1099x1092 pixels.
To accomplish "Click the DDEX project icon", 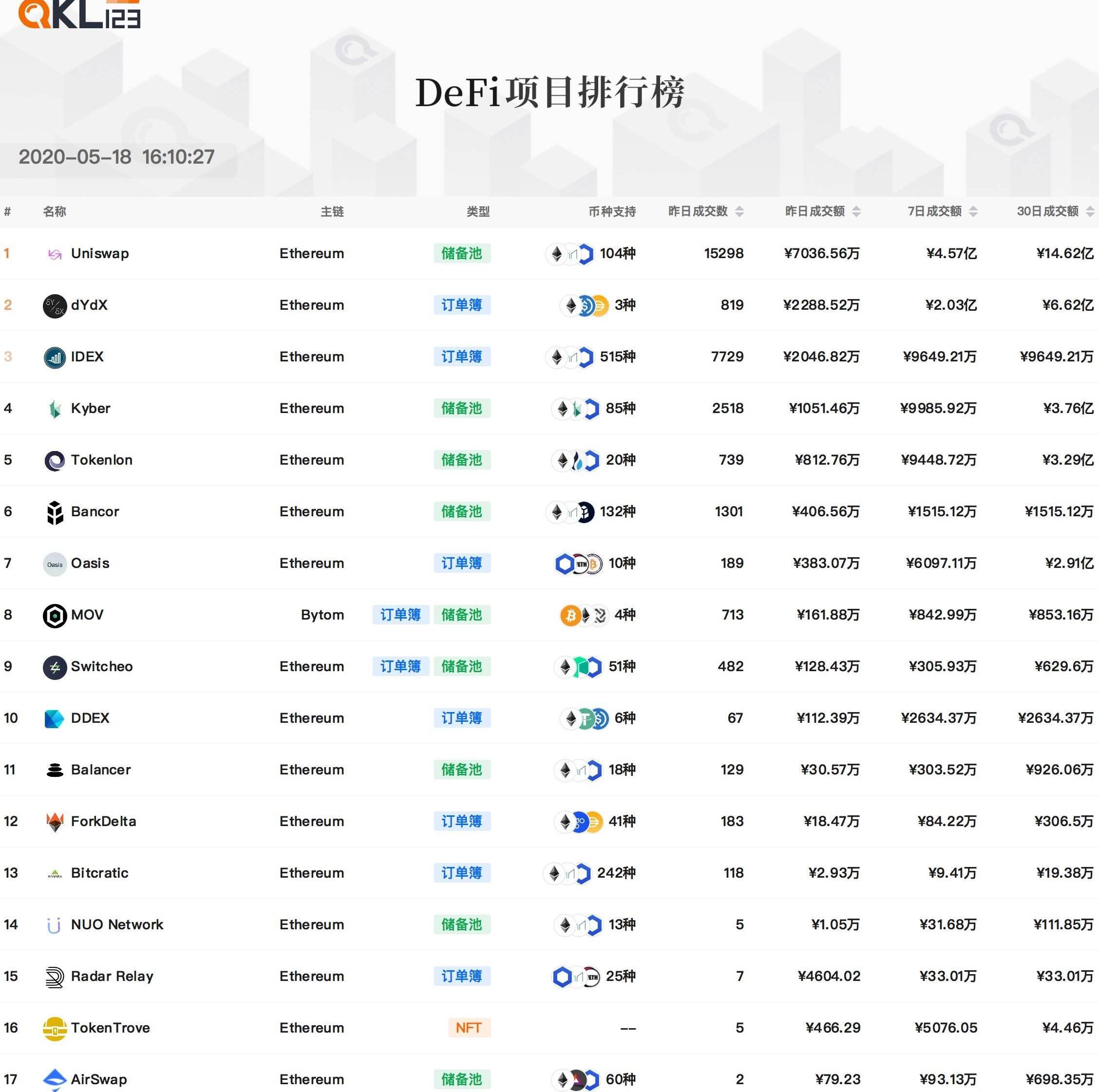I will coord(55,719).
